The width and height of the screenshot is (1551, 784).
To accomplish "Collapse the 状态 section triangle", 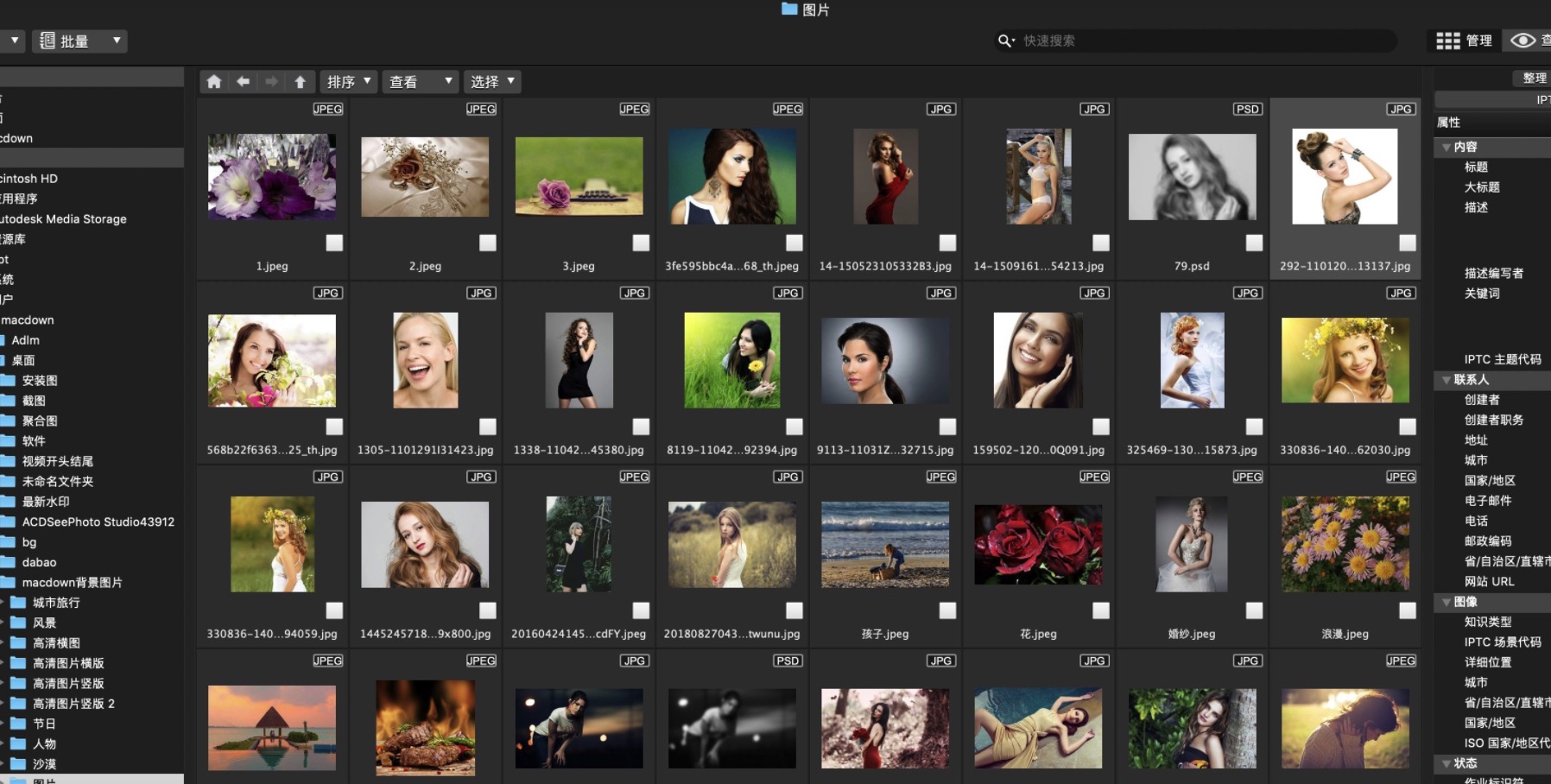I will coord(1446,763).
